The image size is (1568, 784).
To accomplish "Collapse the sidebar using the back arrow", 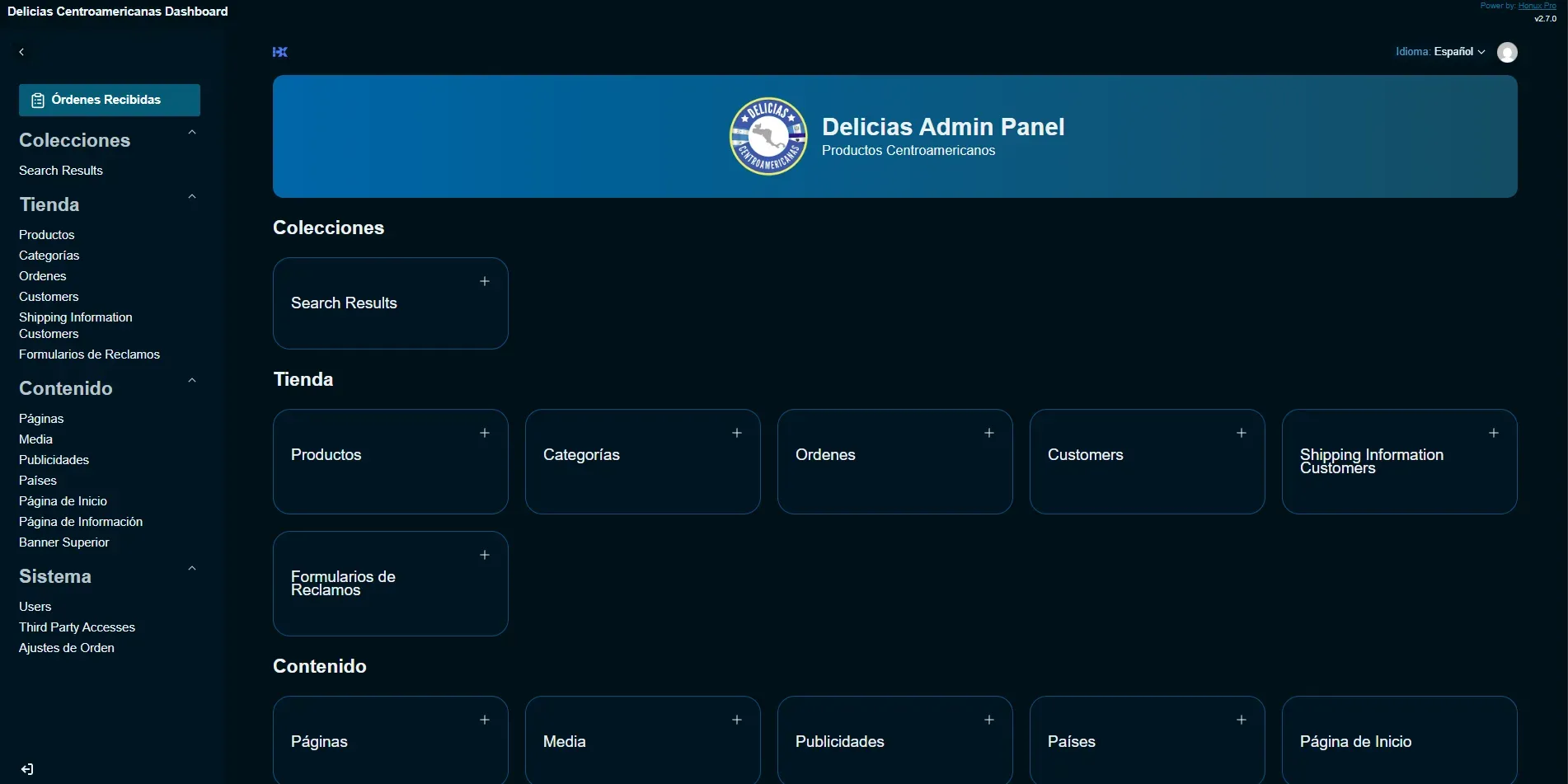I will tap(21, 51).
